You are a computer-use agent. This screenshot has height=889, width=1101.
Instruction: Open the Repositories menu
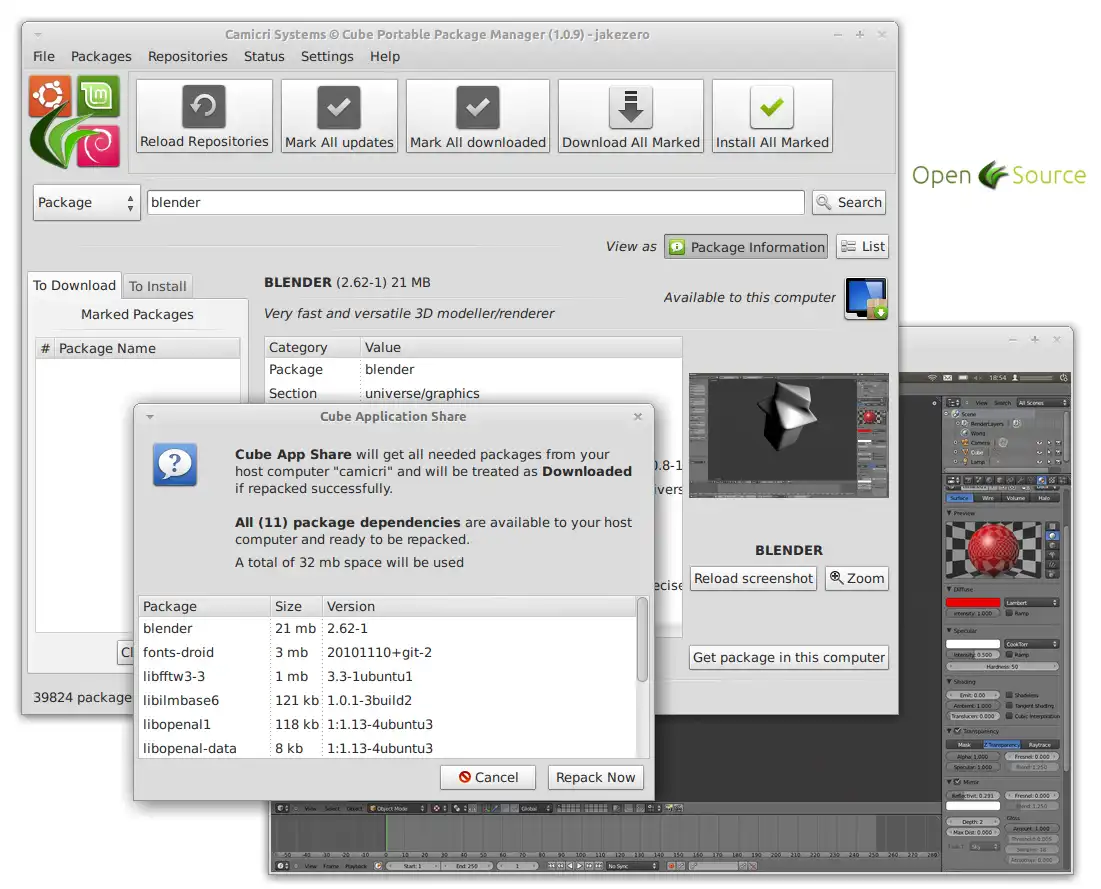point(187,56)
